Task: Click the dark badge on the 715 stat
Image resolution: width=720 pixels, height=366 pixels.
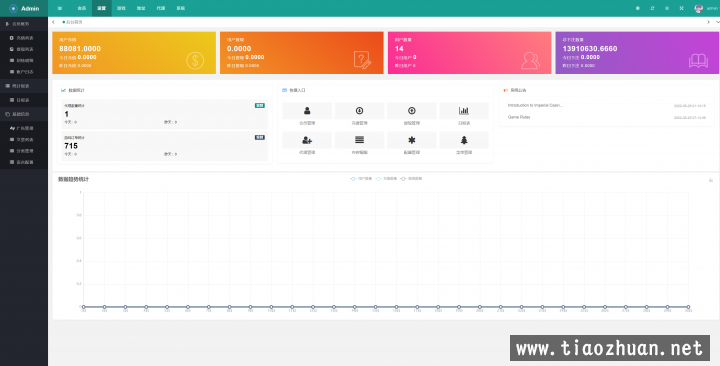Action: coord(259,137)
